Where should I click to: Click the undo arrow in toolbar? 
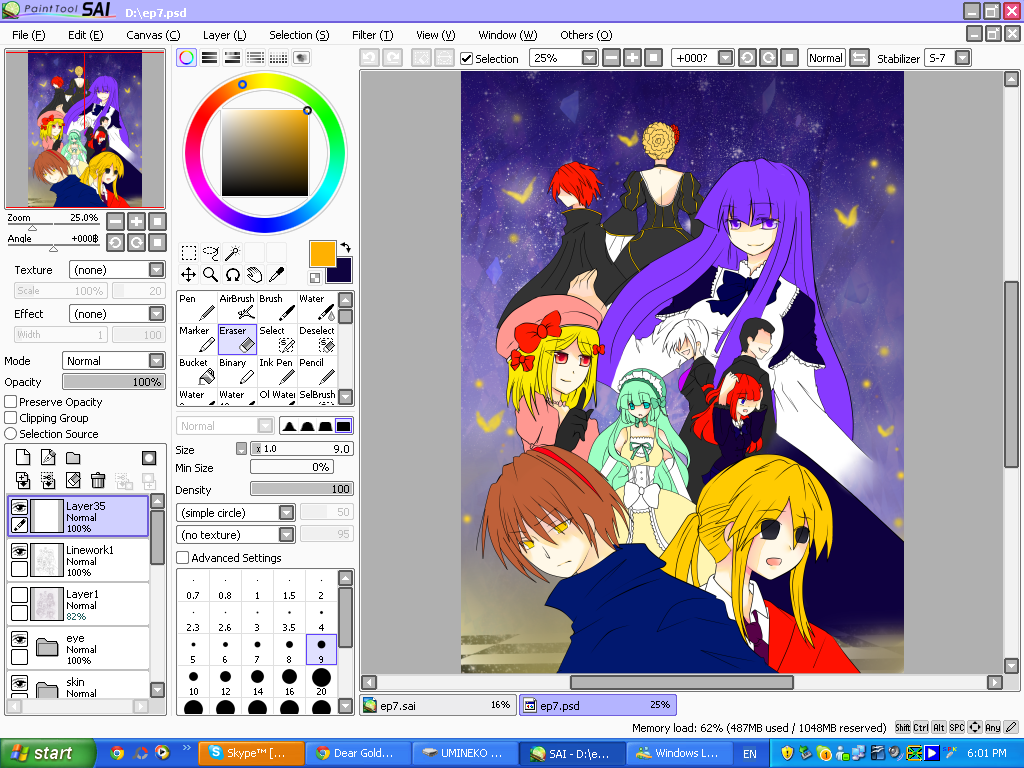pos(370,58)
